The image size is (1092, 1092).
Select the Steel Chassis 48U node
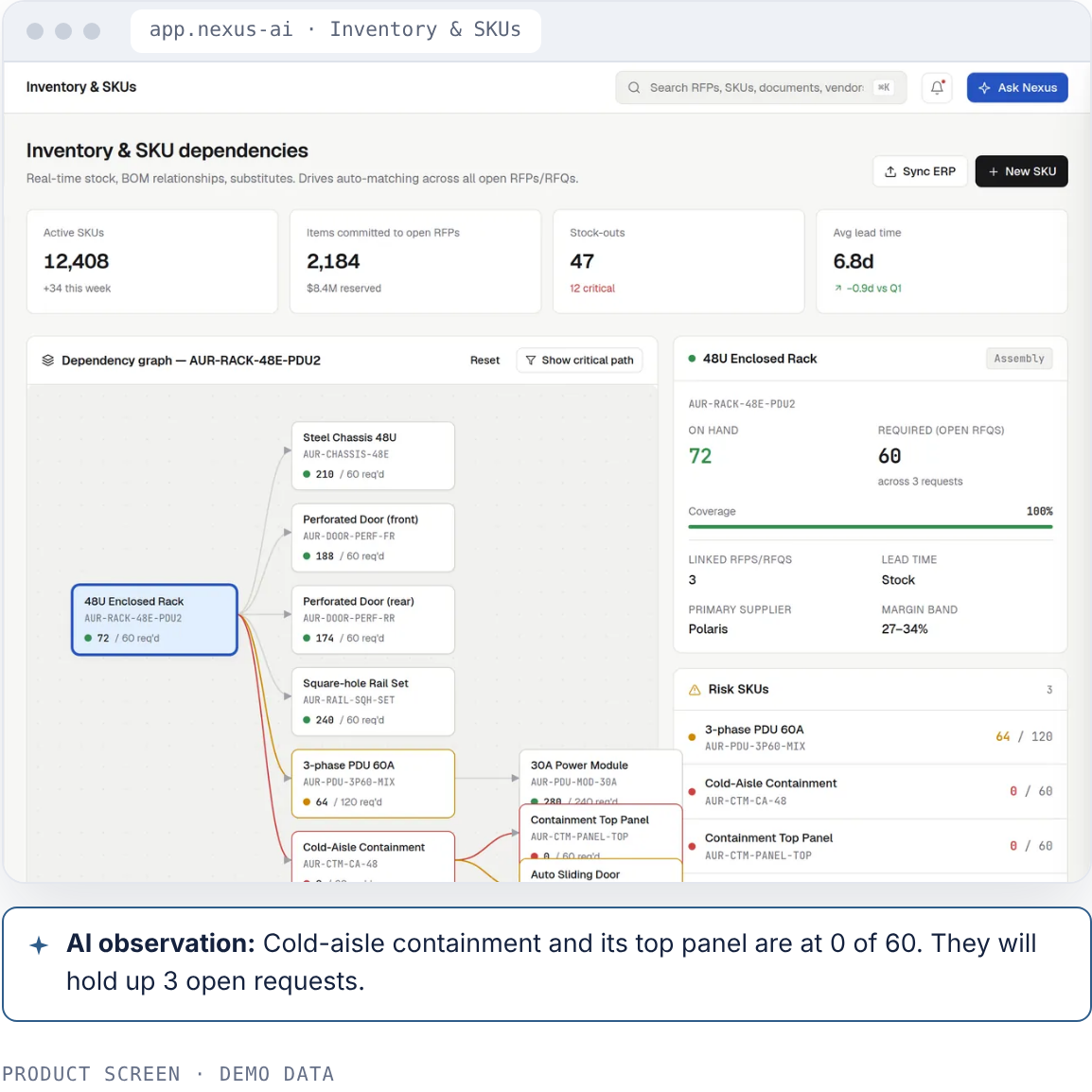[373, 456]
